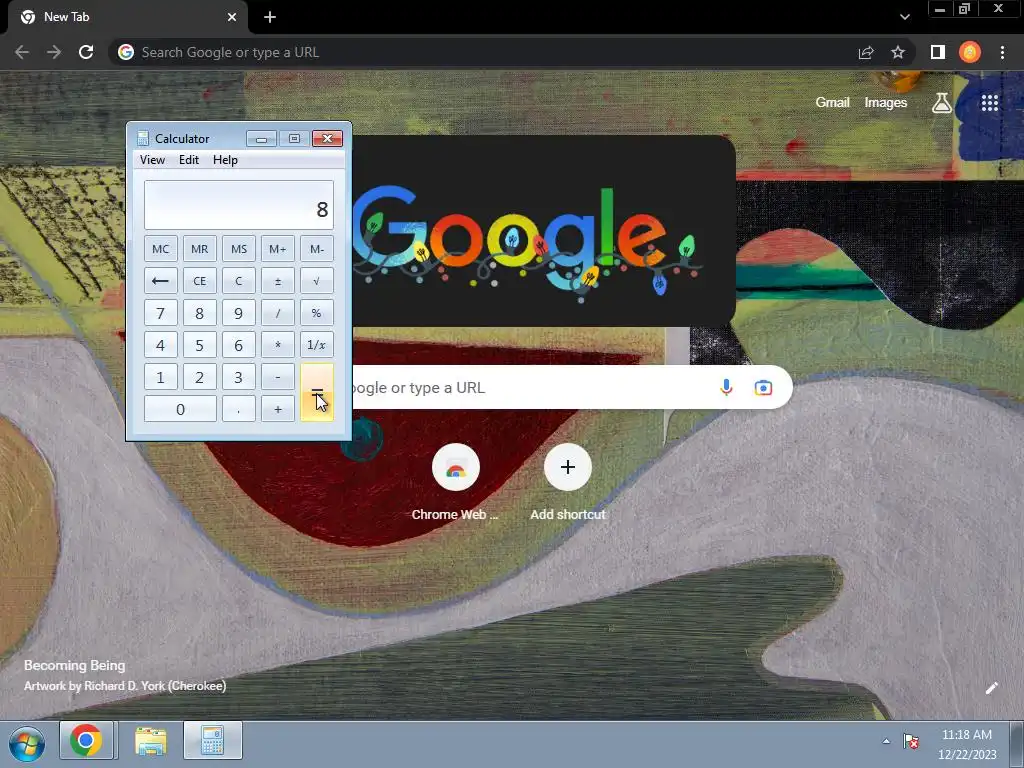
Task: Click digit 9 in Calculator
Action: point(238,313)
